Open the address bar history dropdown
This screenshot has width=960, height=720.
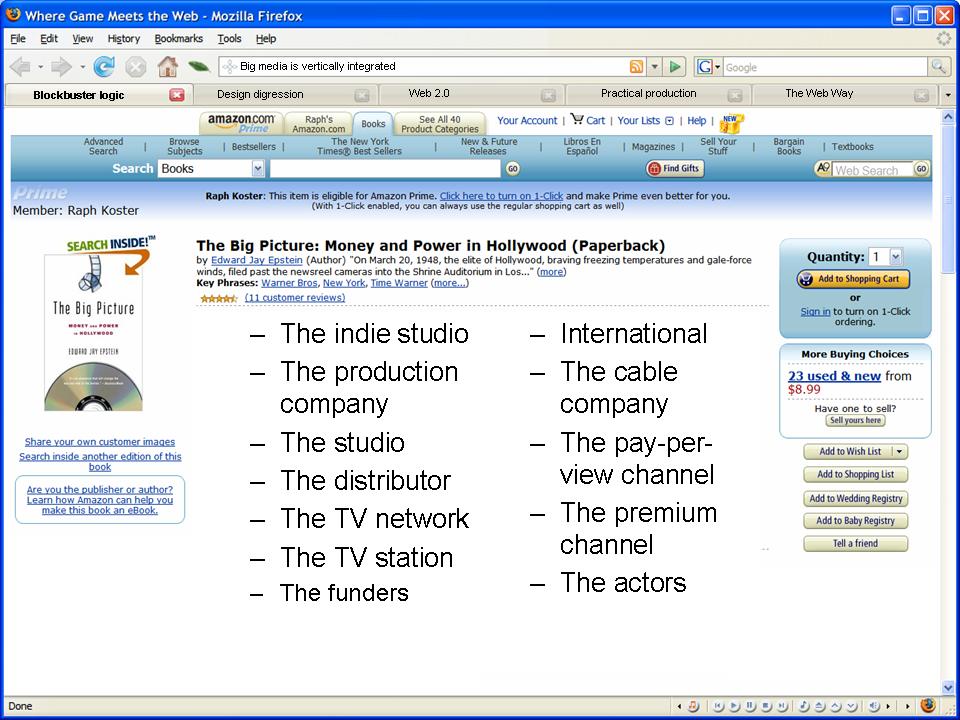[x=655, y=66]
